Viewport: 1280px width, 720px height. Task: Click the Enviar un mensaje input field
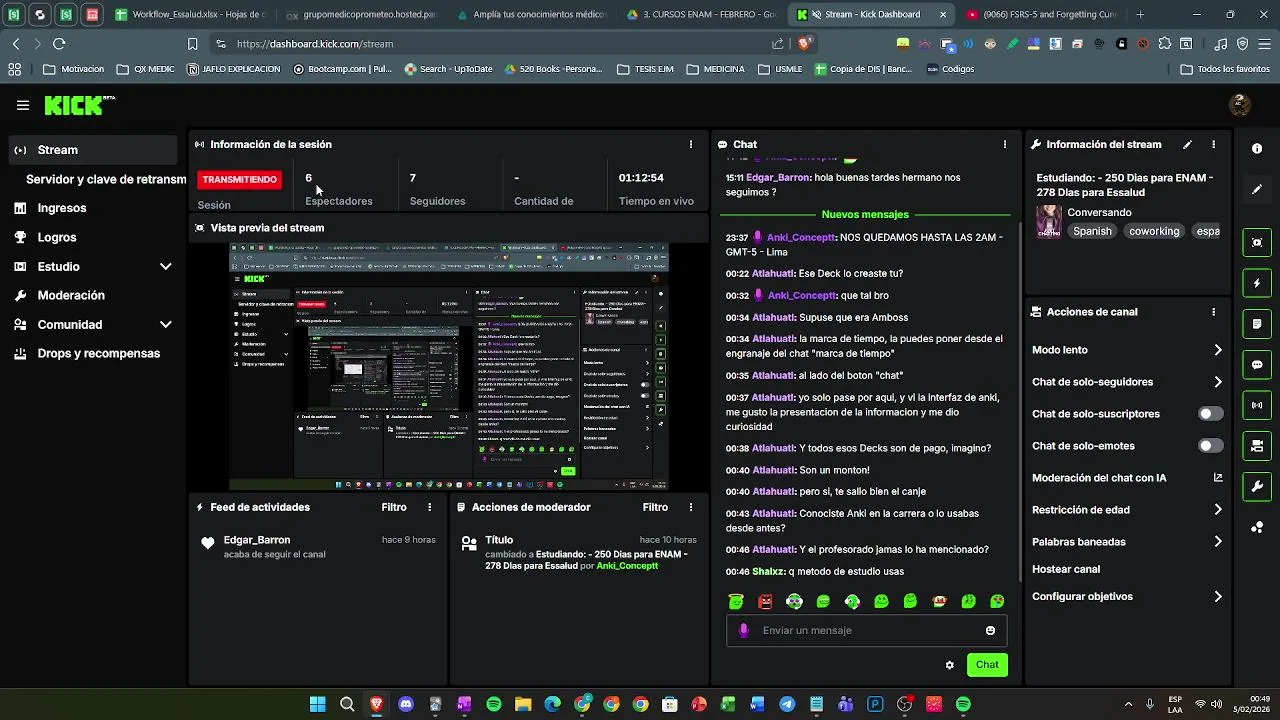pyautogui.click(x=866, y=630)
